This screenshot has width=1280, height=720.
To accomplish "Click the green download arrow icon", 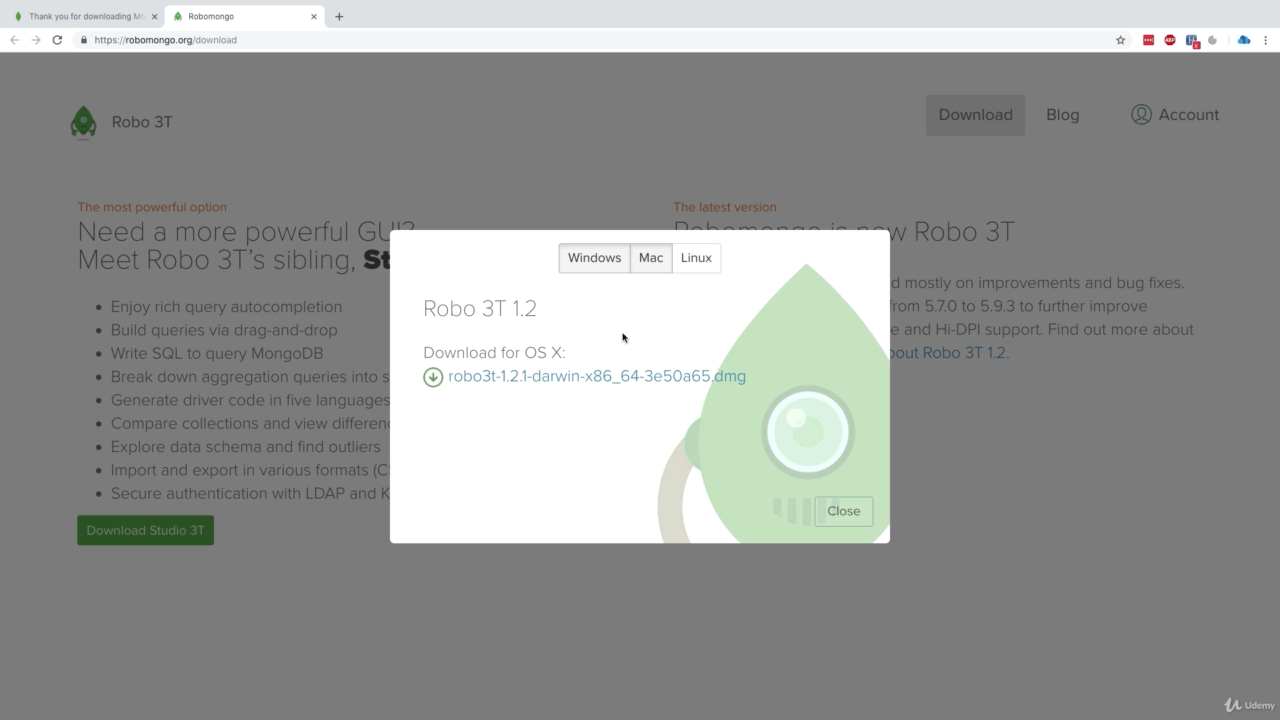I will (x=433, y=377).
